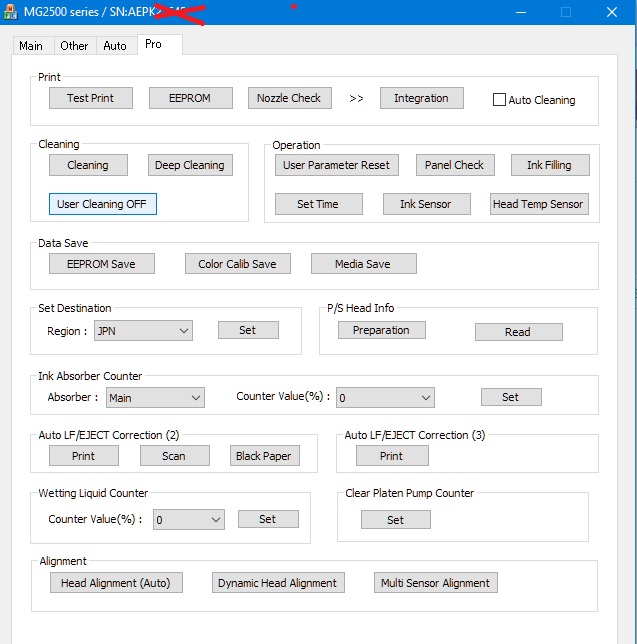Expand Wetting Liquid Counter Value dropdown

188,519
